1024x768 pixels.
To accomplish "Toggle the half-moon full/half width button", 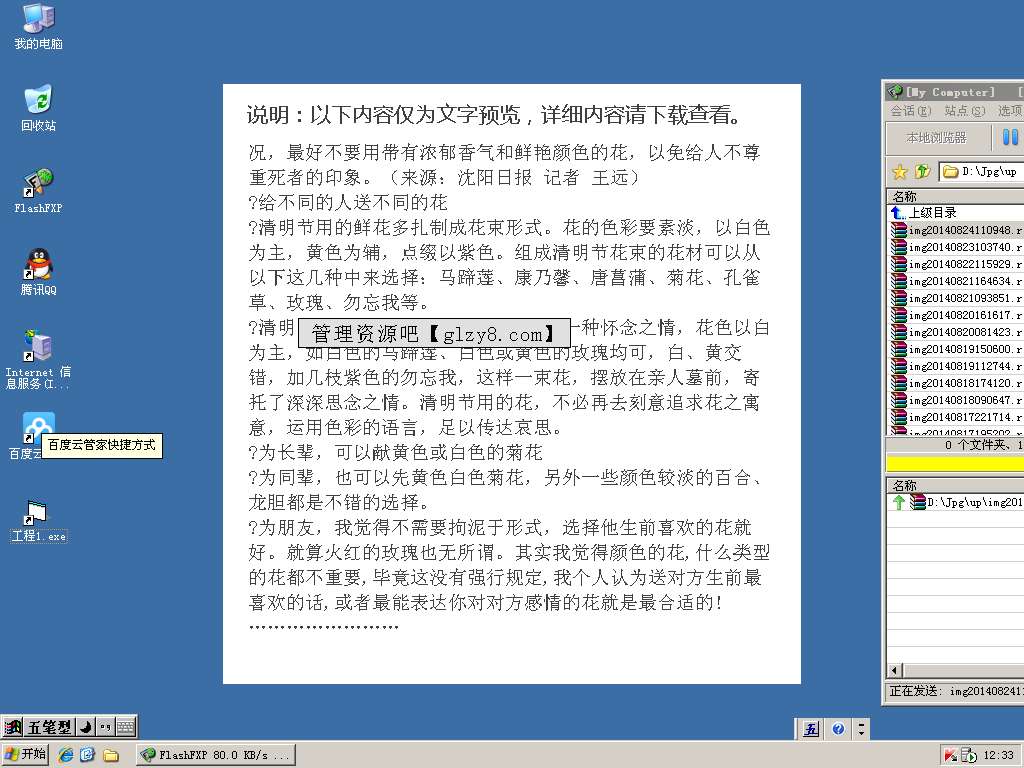I will tap(86, 726).
